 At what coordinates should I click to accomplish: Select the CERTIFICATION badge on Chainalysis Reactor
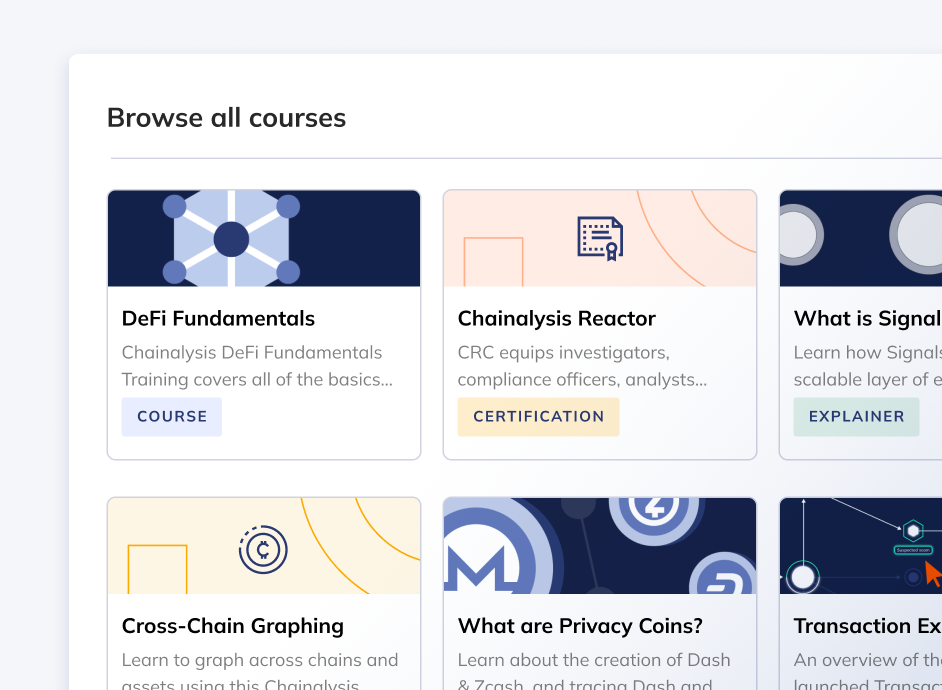(x=538, y=416)
